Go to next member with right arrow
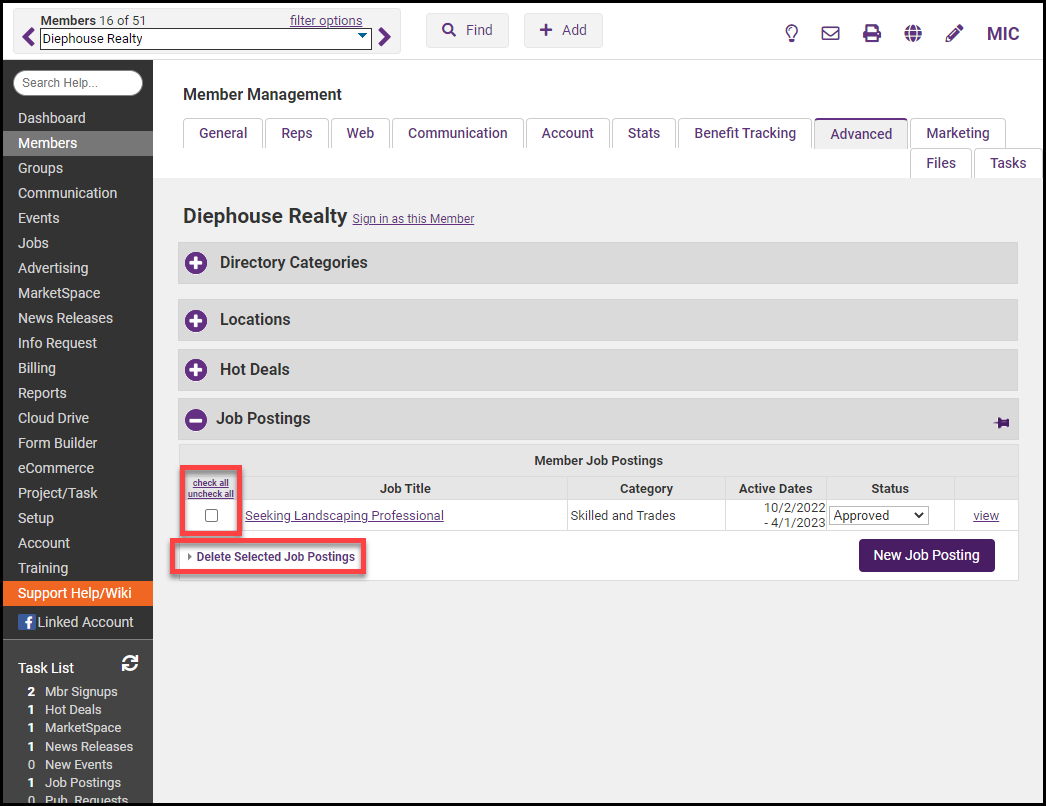The width and height of the screenshot is (1046, 806). click(x=385, y=38)
